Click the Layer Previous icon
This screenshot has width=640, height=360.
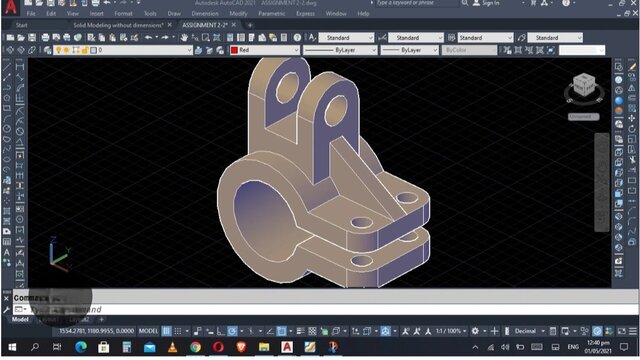(209, 50)
